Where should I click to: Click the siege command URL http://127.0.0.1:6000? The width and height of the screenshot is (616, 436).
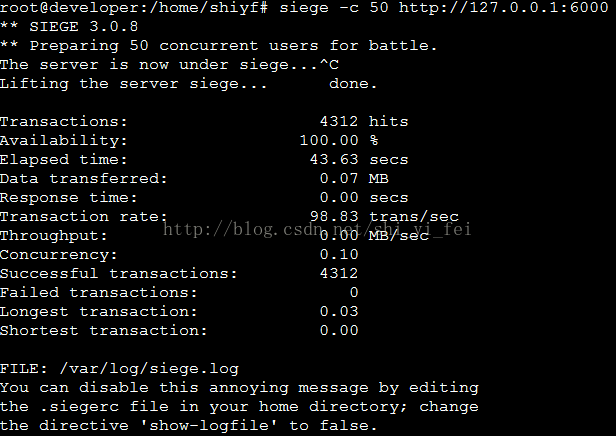[x=504, y=7]
